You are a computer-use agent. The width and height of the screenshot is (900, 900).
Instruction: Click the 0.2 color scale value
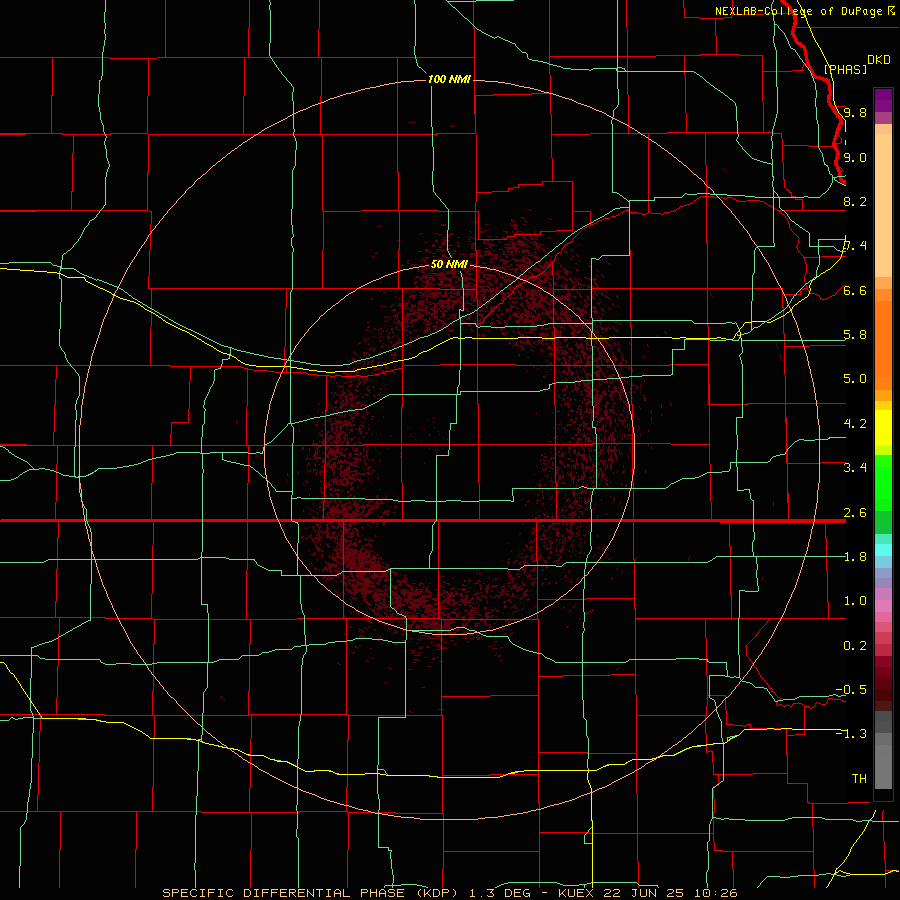pyautogui.click(x=855, y=646)
